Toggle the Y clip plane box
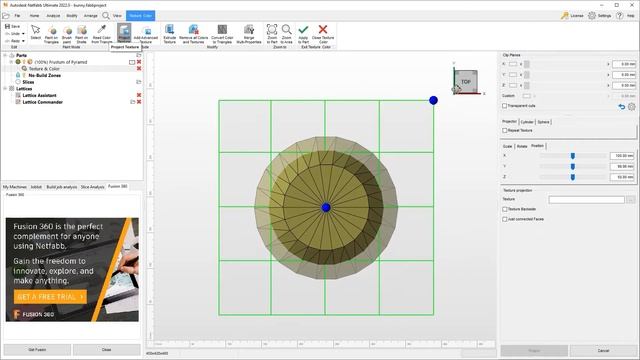 click(513, 75)
